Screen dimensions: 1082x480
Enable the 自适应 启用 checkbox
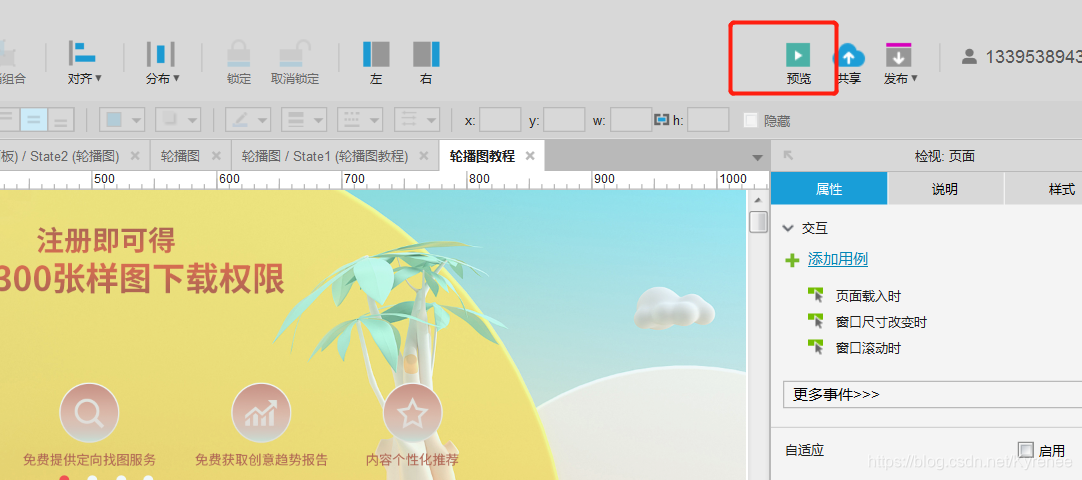(1026, 450)
